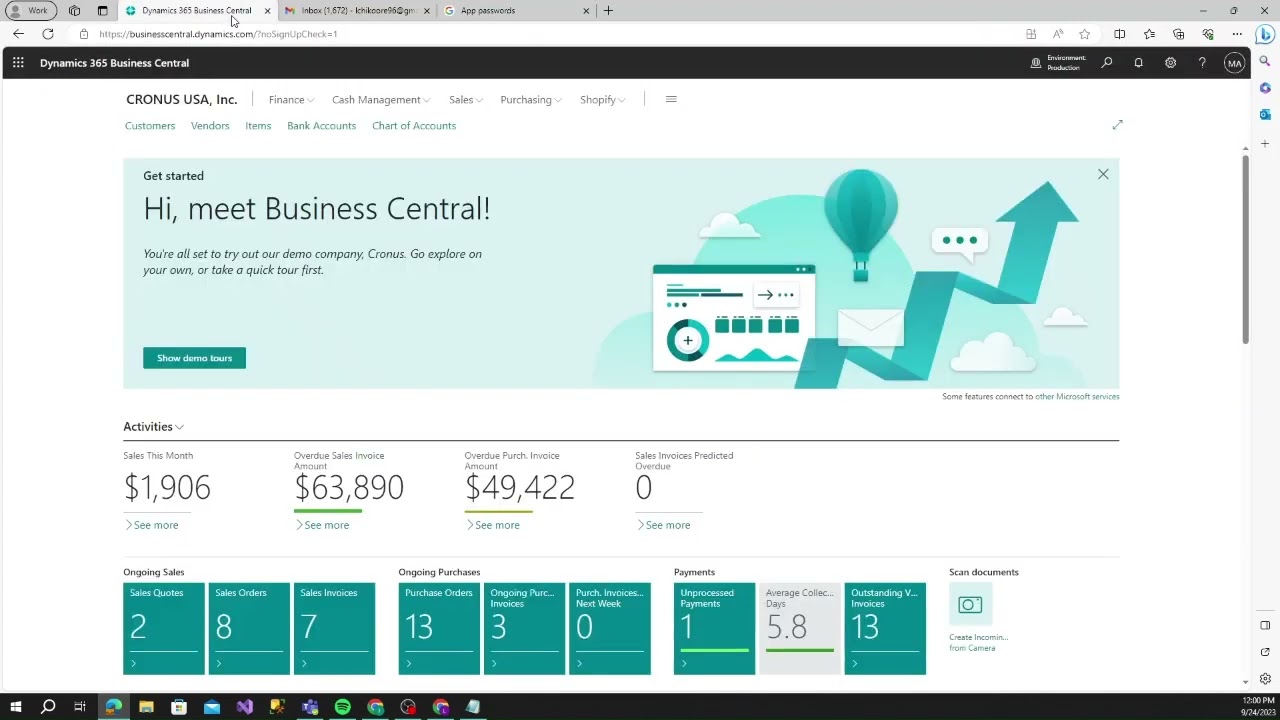Open See more under Sales Invoices Predicted Overdue
This screenshot has width=1280, height=720.
tap(663, 525)
